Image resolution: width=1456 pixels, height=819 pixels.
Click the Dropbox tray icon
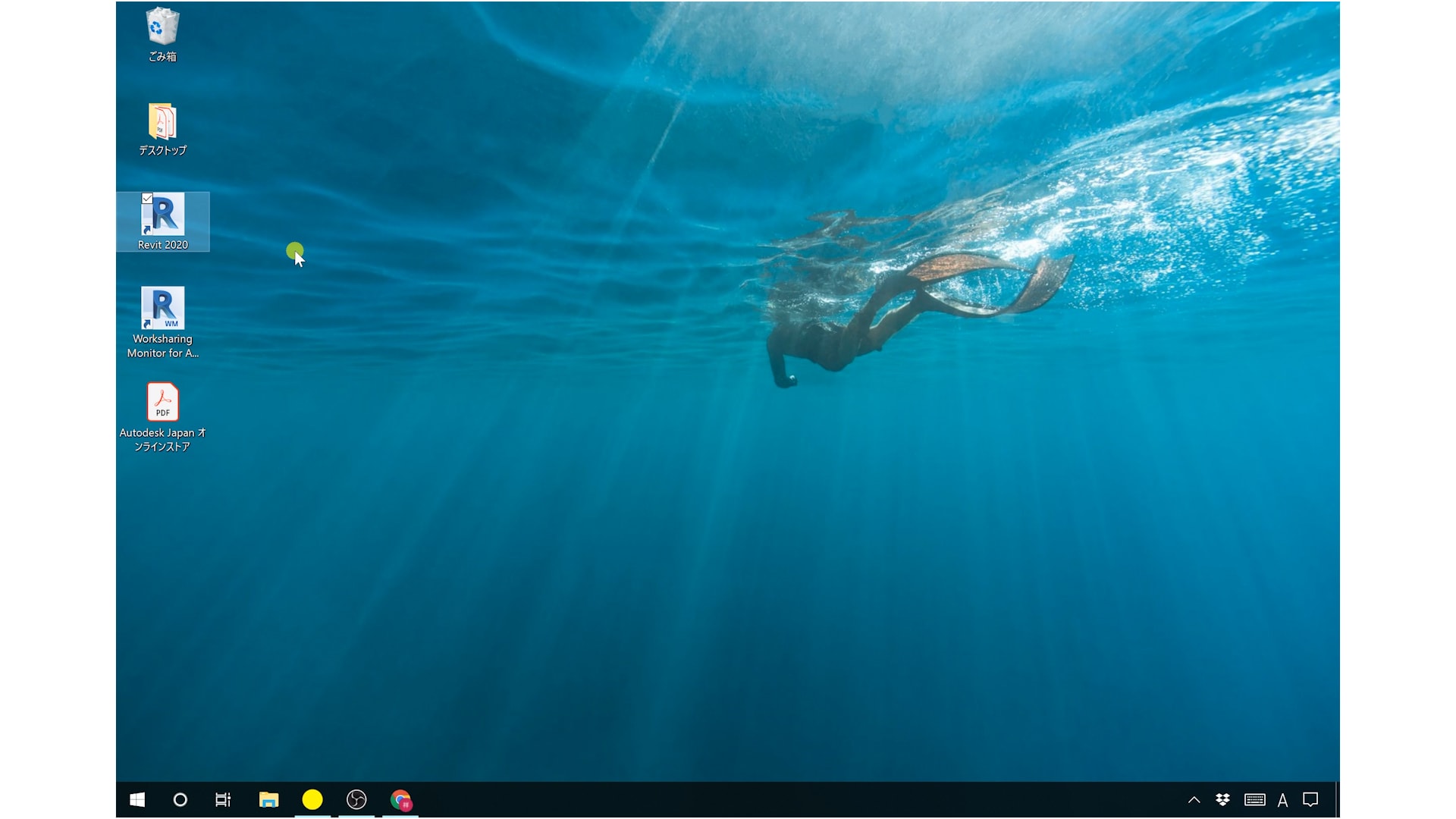coord(1222,799)
